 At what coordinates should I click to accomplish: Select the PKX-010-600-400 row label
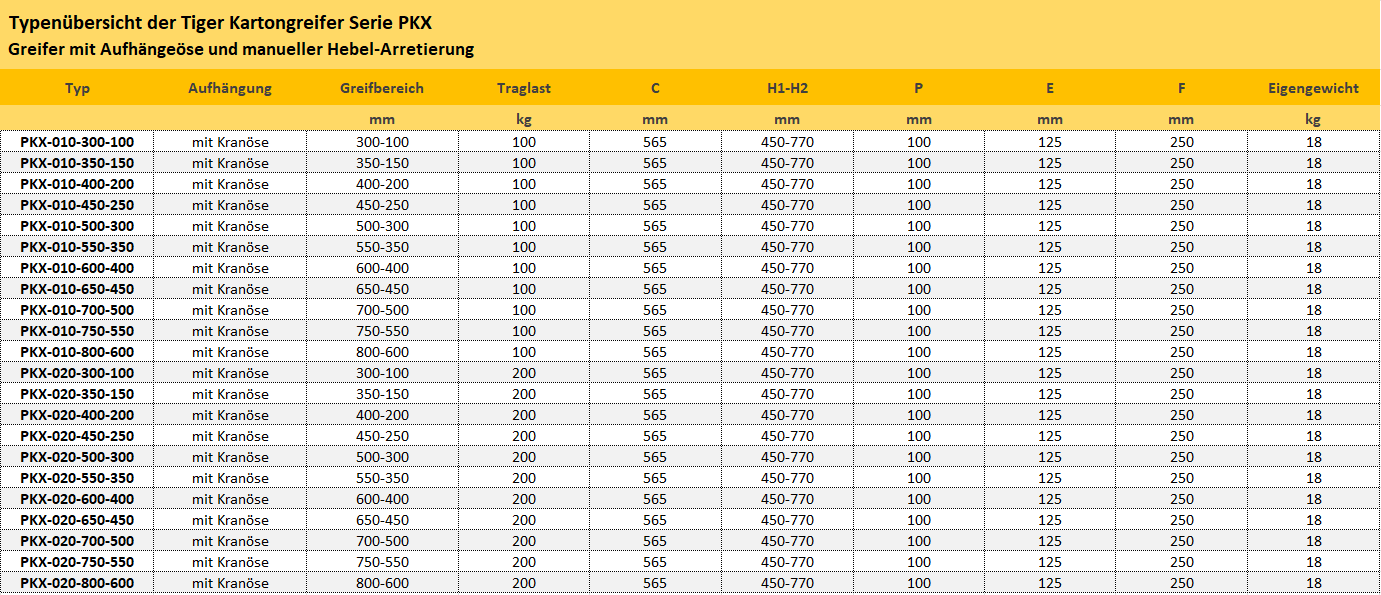[x=77, y=268]
